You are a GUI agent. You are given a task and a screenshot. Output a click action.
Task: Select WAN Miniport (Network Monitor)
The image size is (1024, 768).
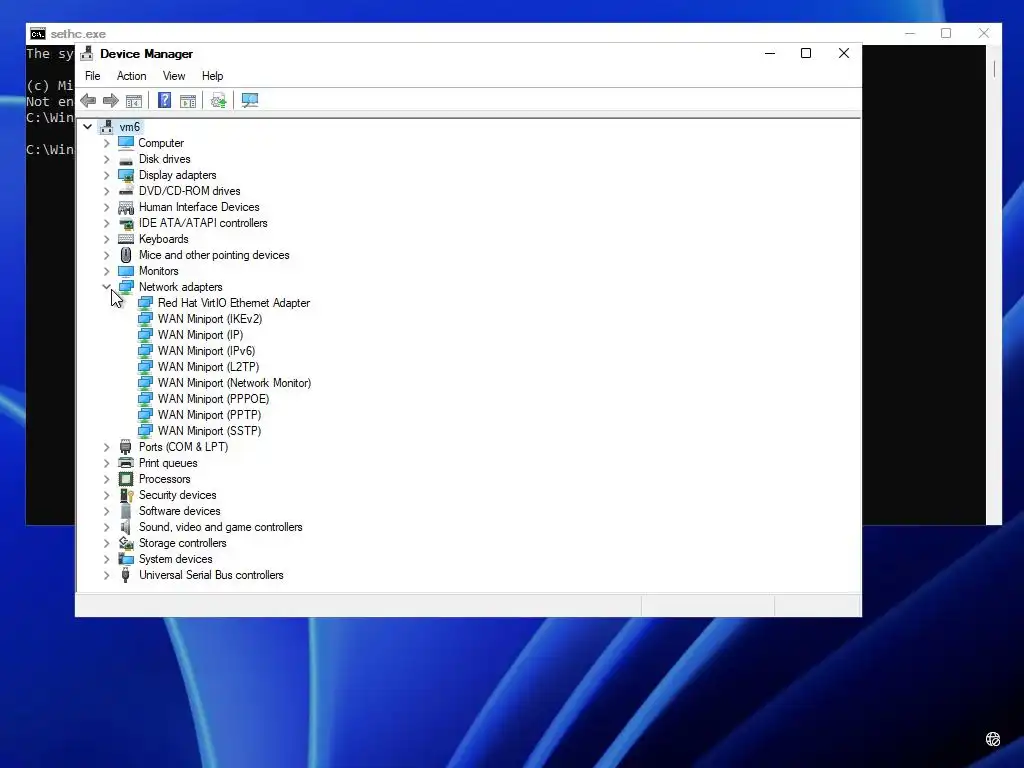[234, 383]
